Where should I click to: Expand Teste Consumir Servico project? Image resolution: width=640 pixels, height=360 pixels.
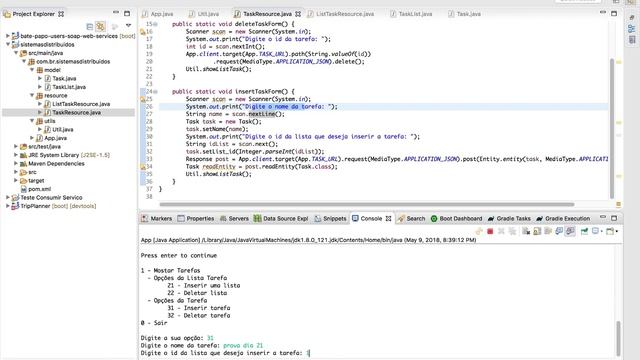coord(8,198)
